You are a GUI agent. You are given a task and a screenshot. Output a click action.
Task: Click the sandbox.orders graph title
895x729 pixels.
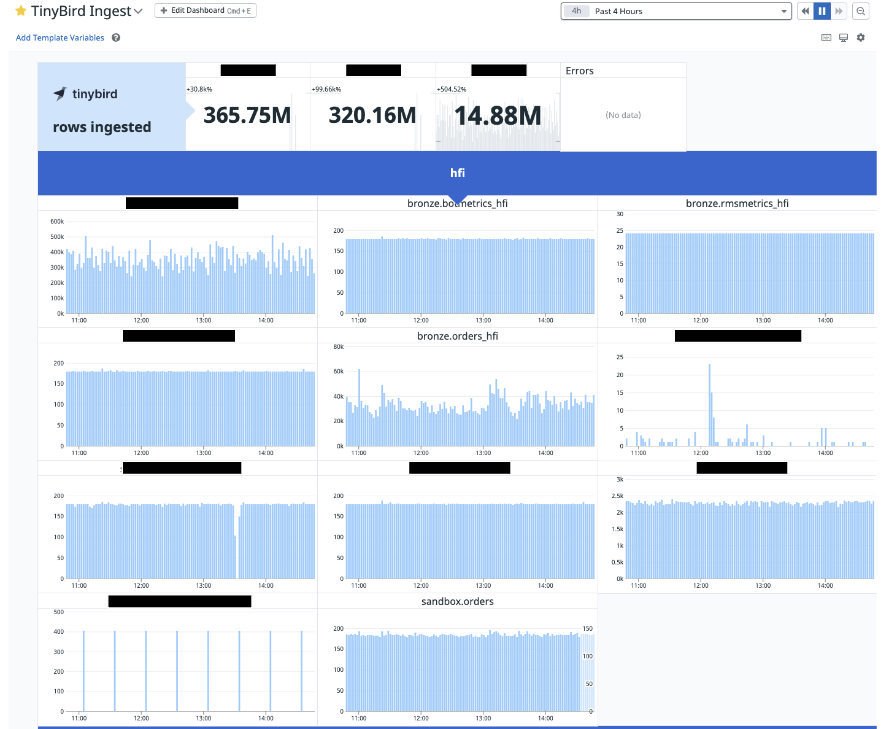(457, 601)
